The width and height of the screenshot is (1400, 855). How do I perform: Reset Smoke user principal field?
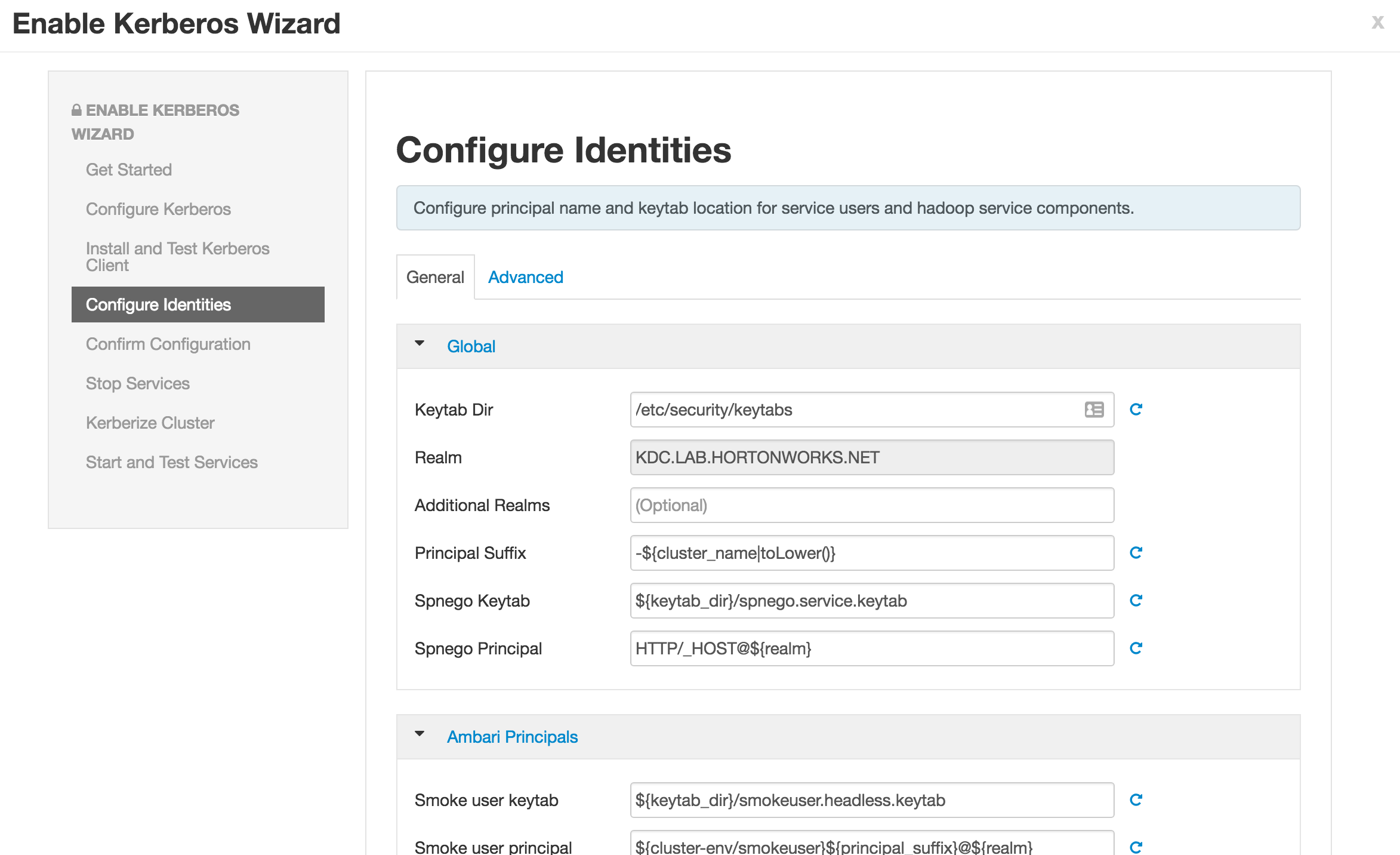[x=1136, y=847]
